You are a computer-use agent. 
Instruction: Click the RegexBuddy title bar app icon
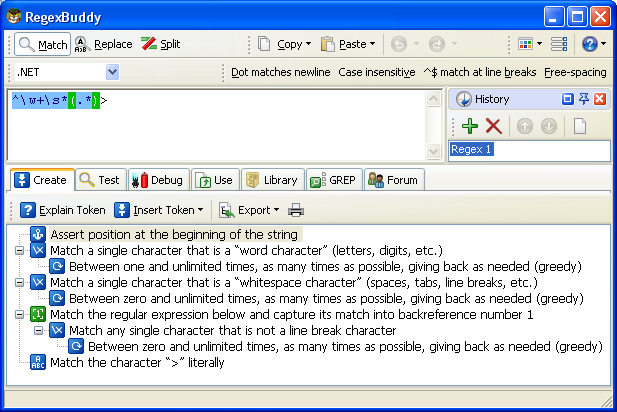pos(14,17)
